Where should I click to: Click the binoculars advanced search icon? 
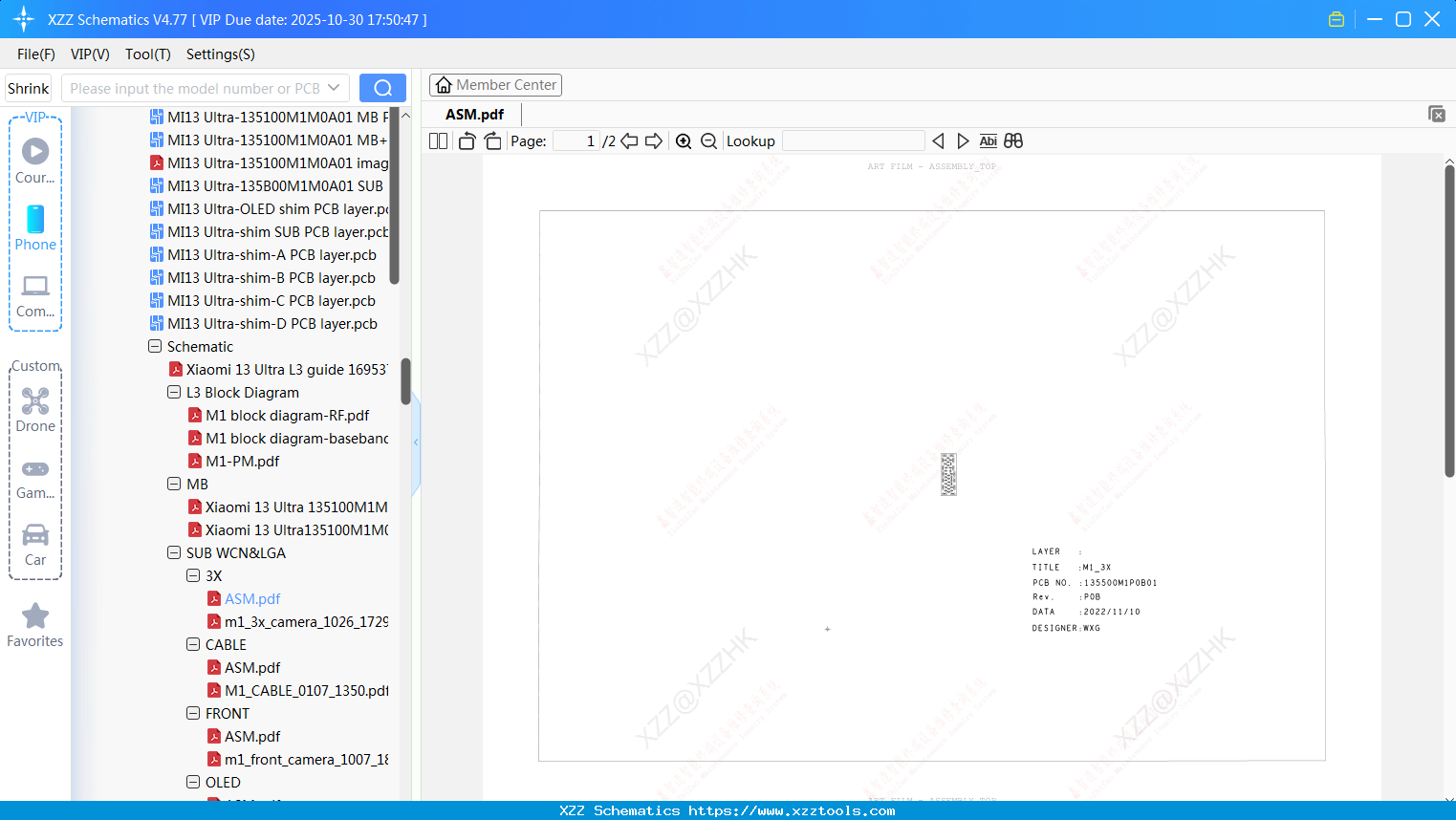[x=1013, y=140]
